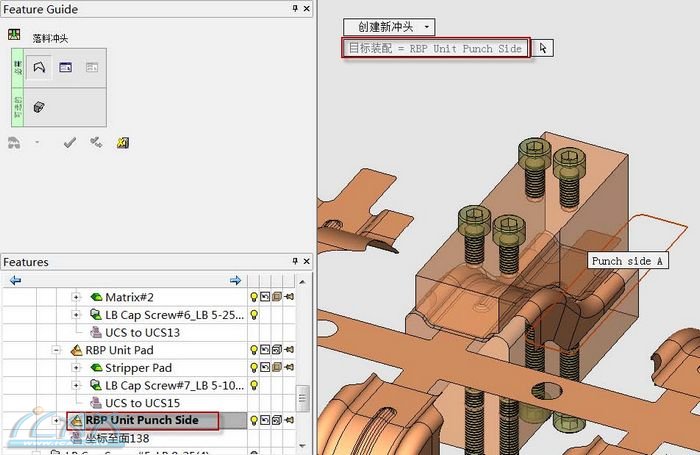Click the blue left arrow in Features

click(x=15, y=280)
